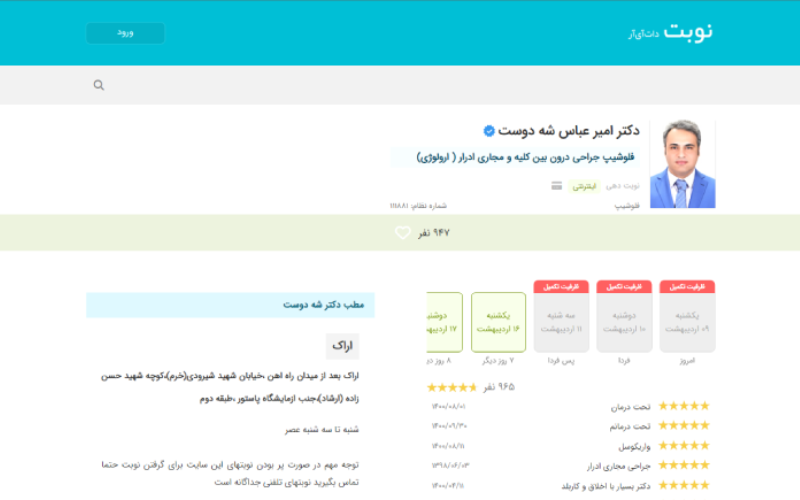Click the امروز label under the day cards

[x=687, y=361]
